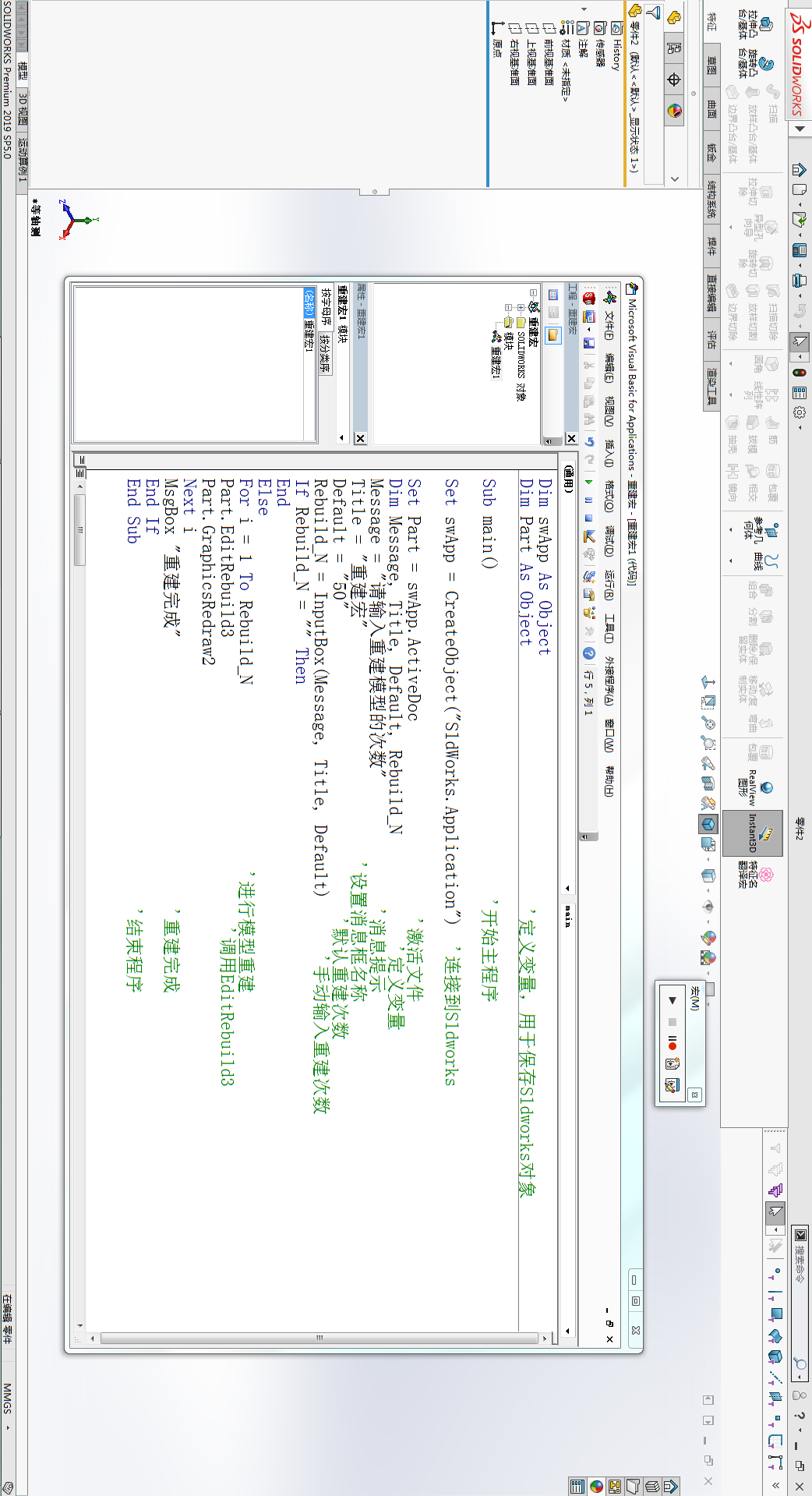
Task: Collapse 模块 folder tree node
Action: click(x=508, y=308)
